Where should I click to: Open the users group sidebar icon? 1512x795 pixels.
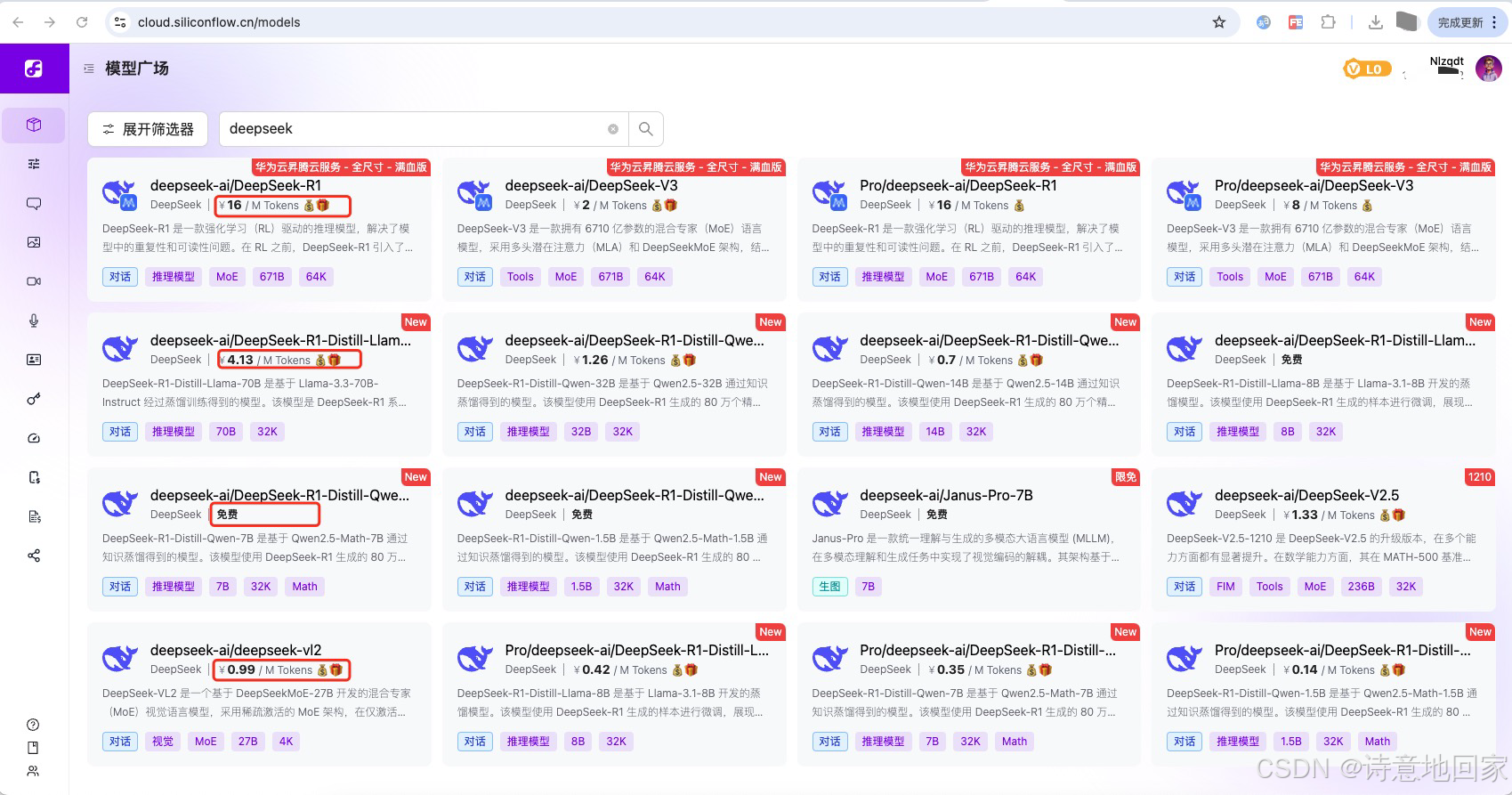[33, 771]
